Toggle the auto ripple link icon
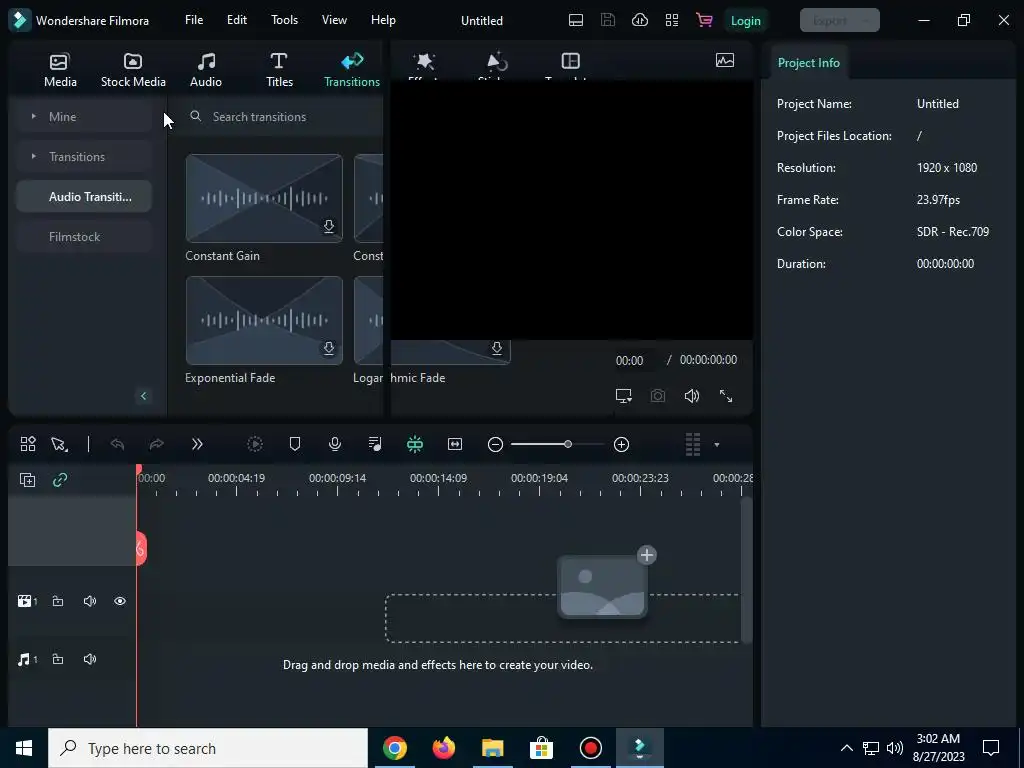The width and height of the screenshot is (1024, 768). click(x=60, y=480)
